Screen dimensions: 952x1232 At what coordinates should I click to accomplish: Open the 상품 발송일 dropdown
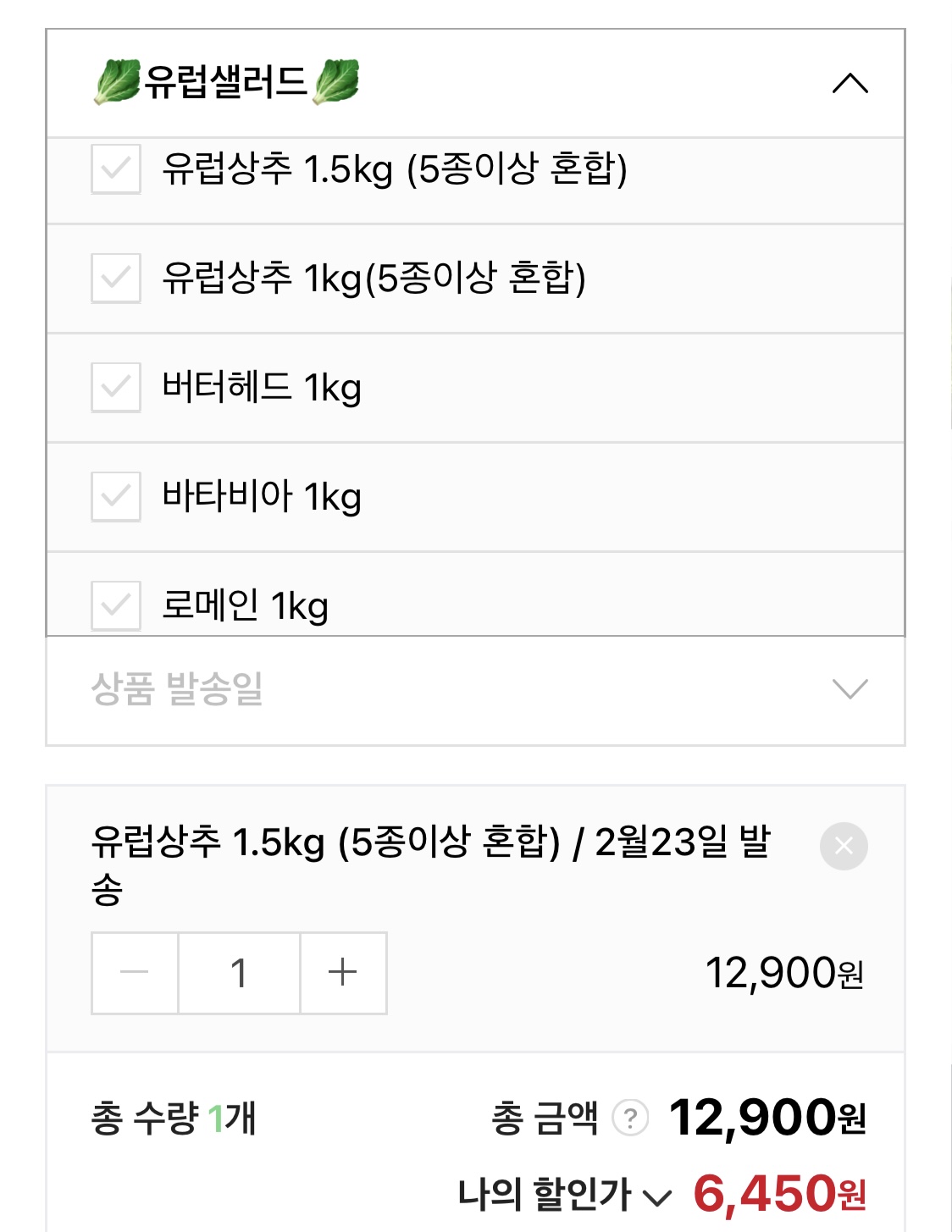pyautogui.click(x=474, y=689)
